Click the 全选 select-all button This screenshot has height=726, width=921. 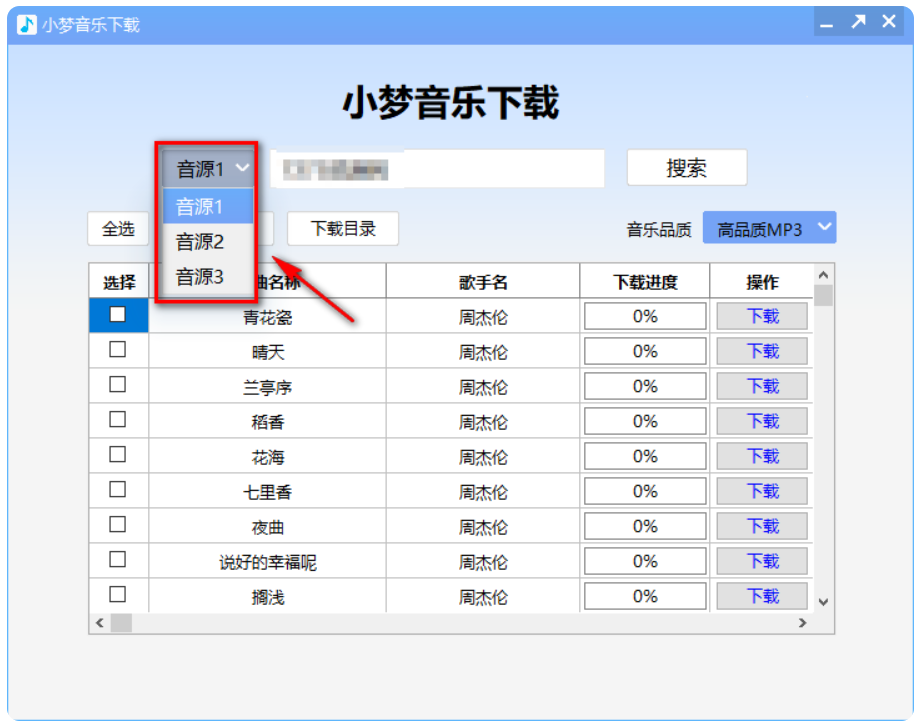(117, 228)
